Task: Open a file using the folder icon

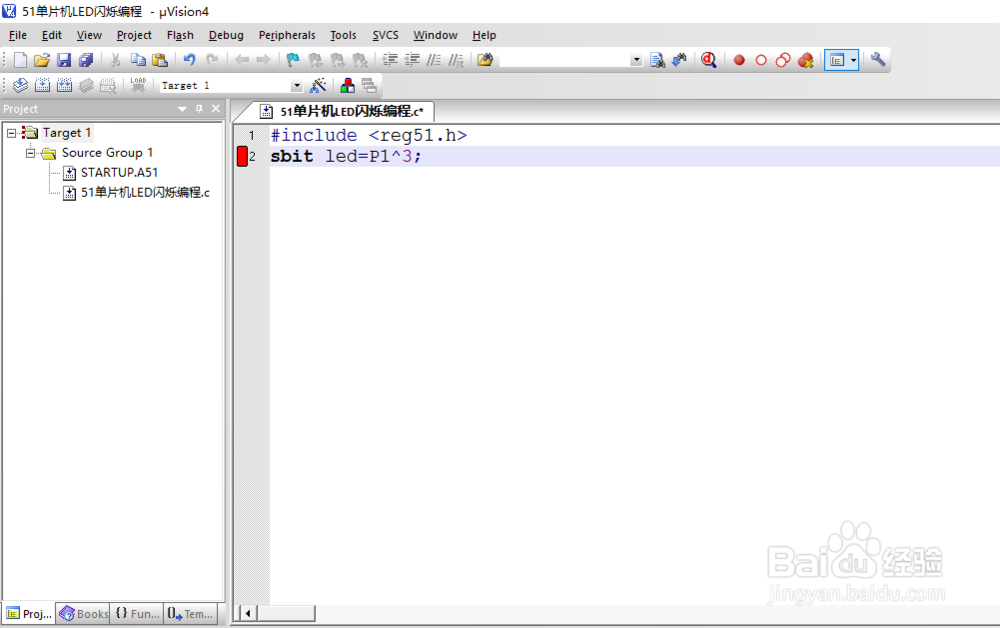Action: 42,60
